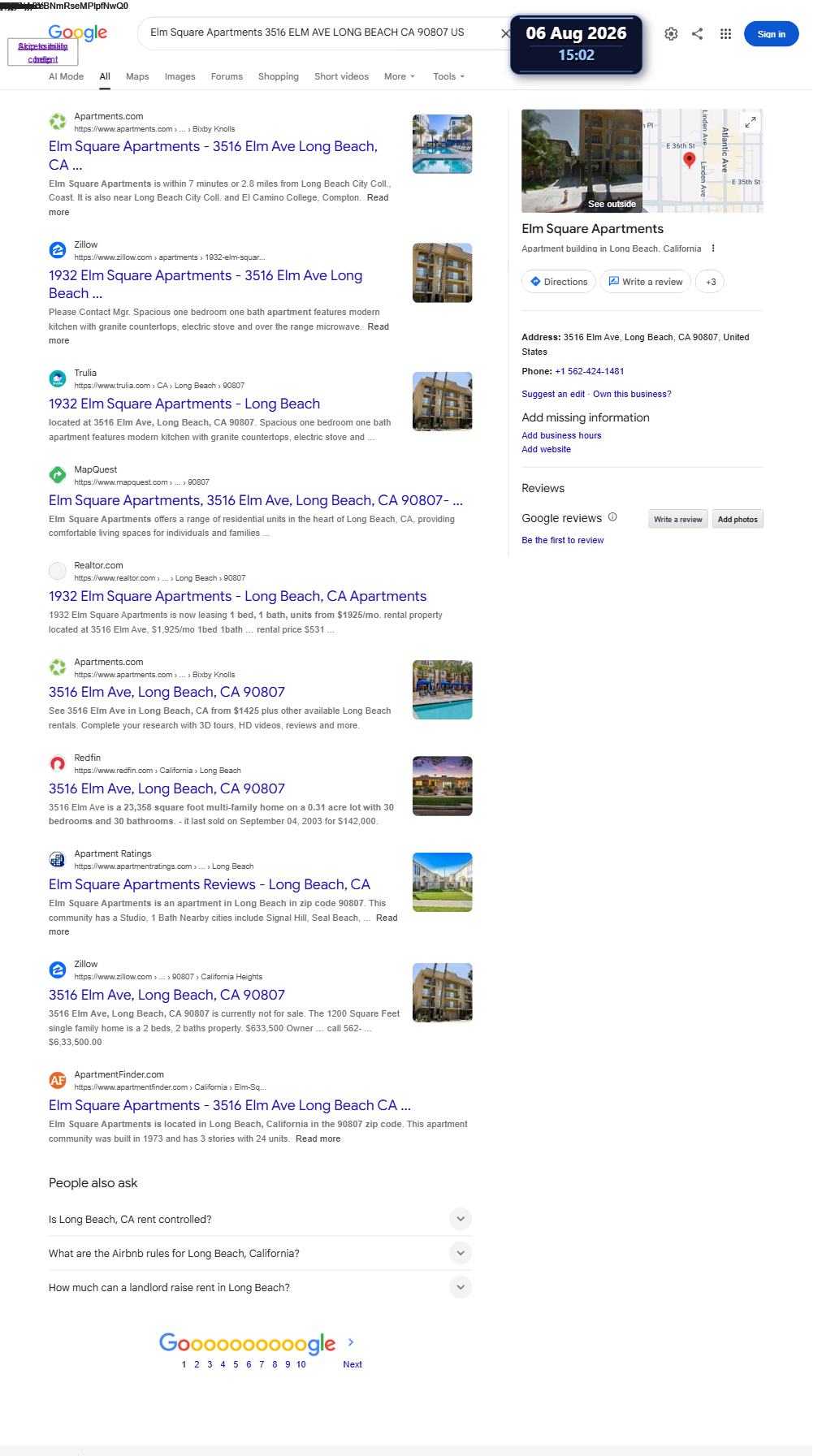Click Write a review chip button
This screenshot has width=822, height=1456.
click(x=646, y=282)
